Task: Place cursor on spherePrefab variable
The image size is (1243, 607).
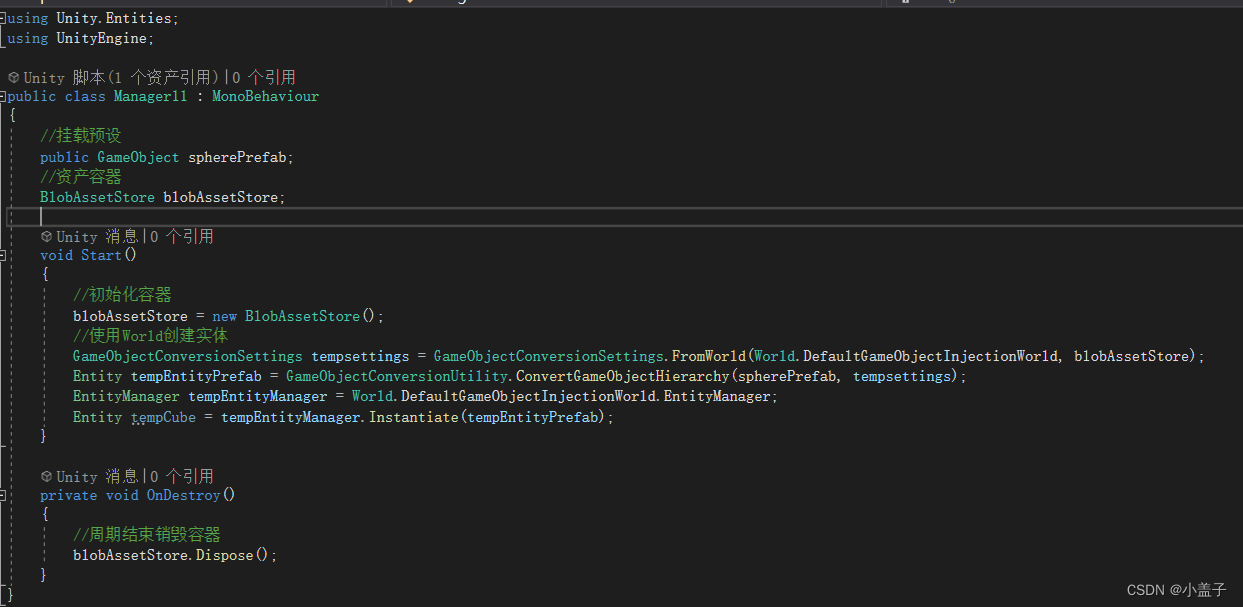Action: pyautogui.click(x=237, y=157)
